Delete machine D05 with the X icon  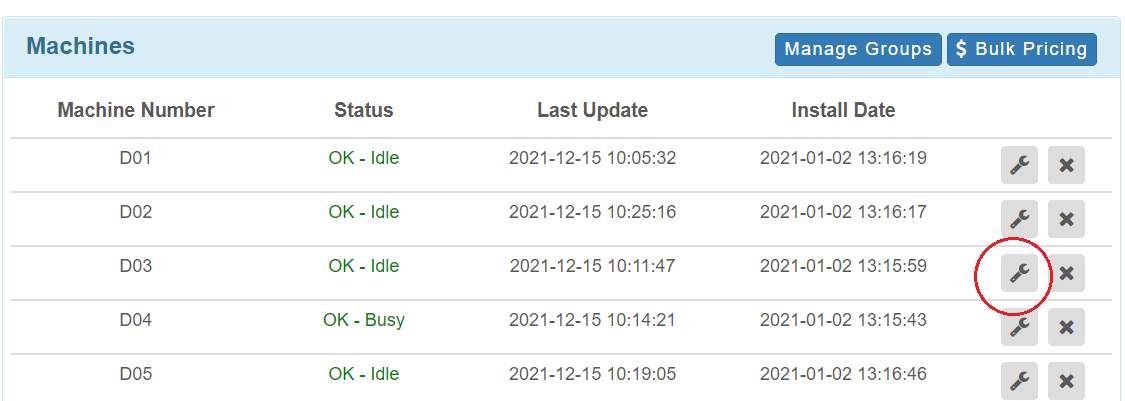tap(1066, 381)
